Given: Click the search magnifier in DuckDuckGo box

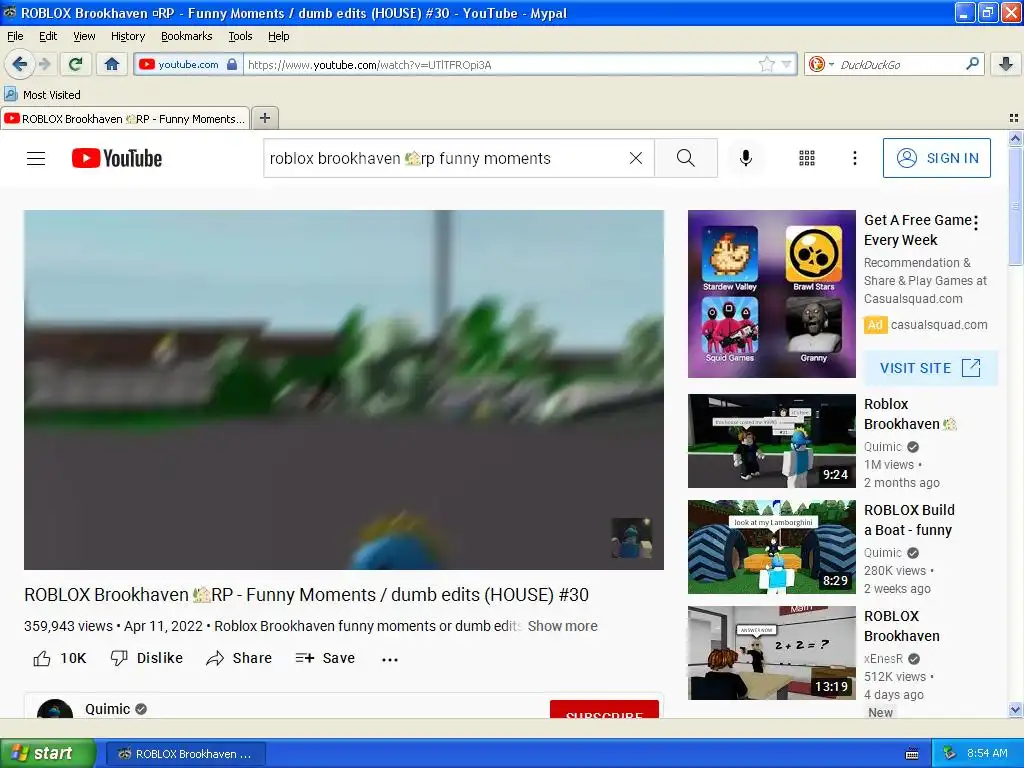Looking at the screenshot, I should [x=972, y=64].
